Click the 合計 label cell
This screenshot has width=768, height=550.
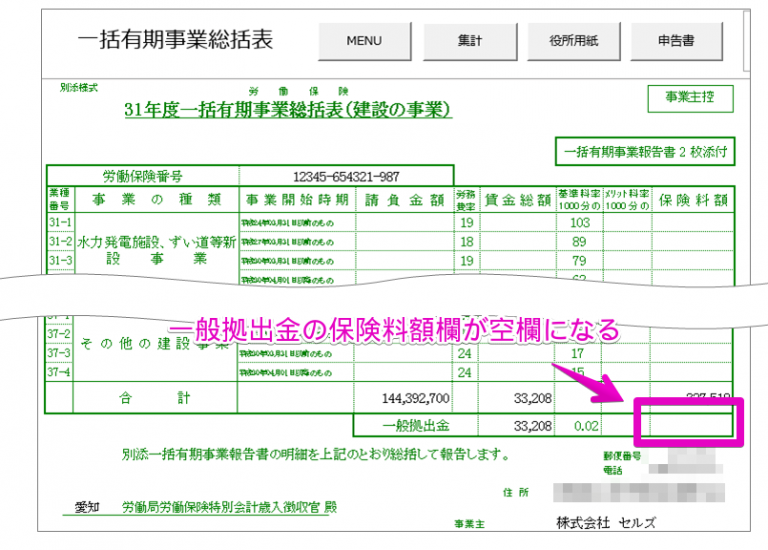(155, 398)
